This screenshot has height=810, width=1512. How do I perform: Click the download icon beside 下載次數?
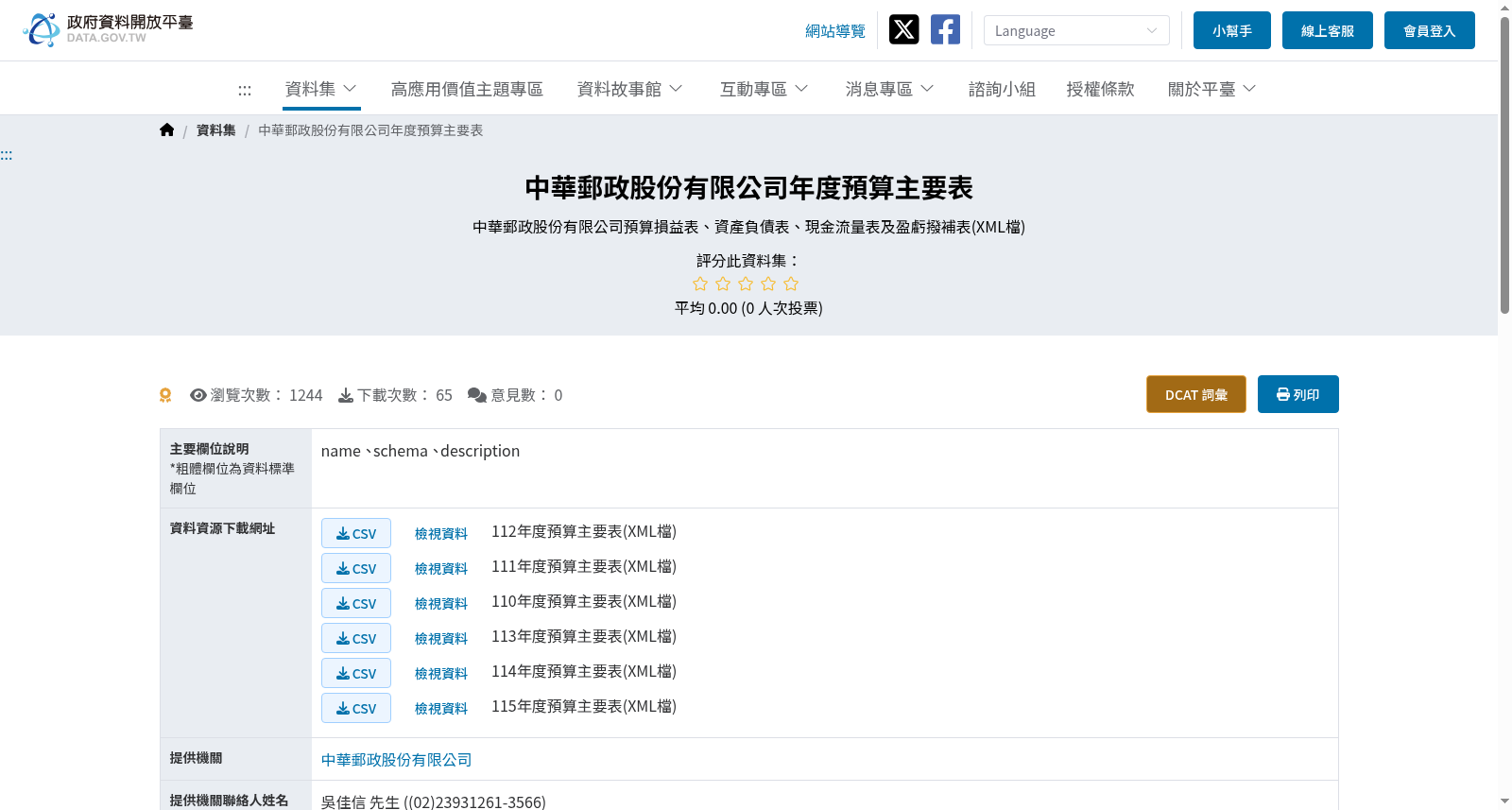pyautogui.click(x=346, y=395)
